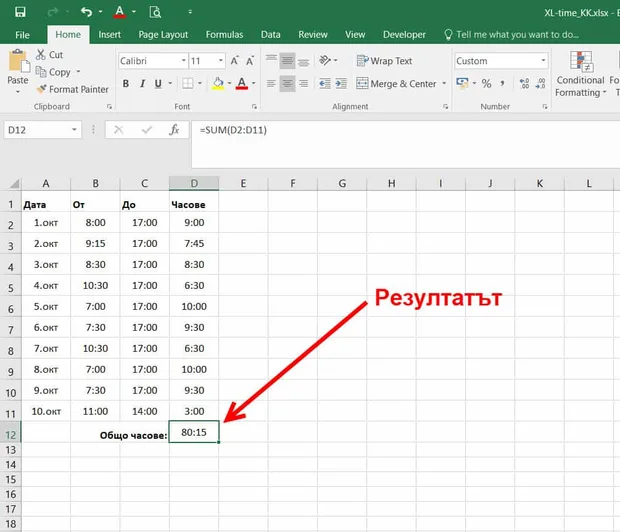Open the Paste options dropdown arrow
The width and height of the screenshot is (620, 532).
click(18, 92)
